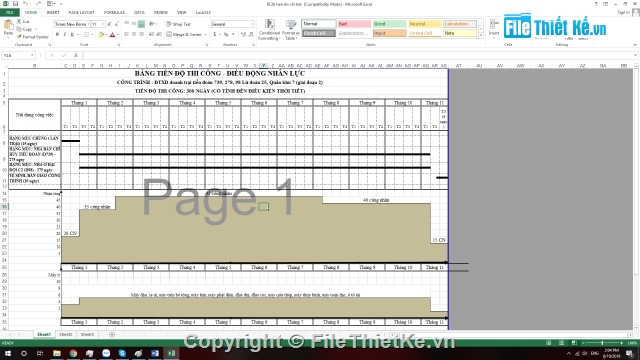Apply the Good cell style
Viewport: 640px width, 360px height.
389,24
